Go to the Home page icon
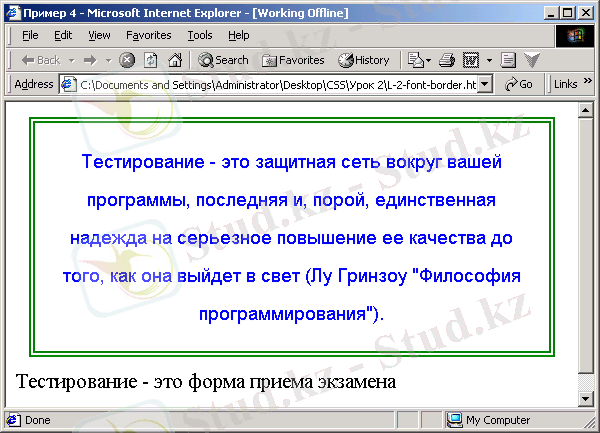Screen dimensions: 600x433 (x=175, y=60)
